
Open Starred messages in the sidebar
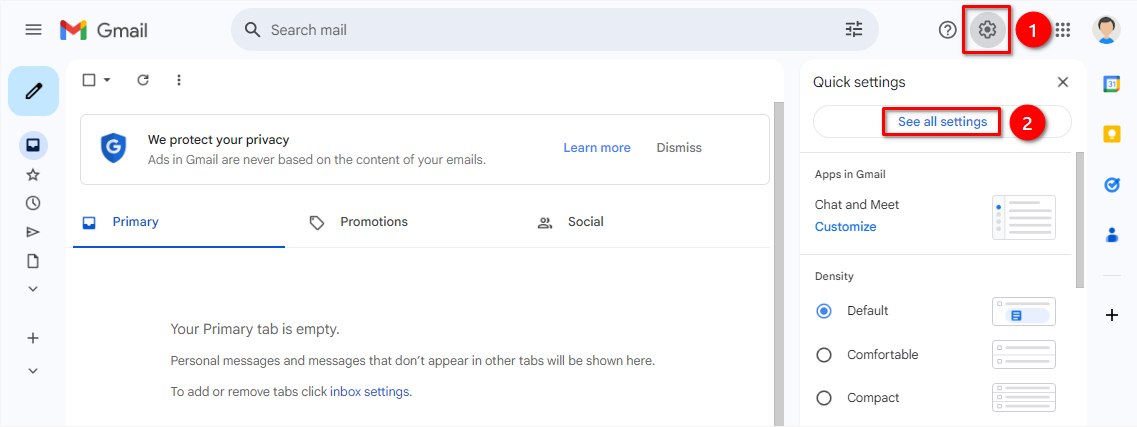(33, 175)
